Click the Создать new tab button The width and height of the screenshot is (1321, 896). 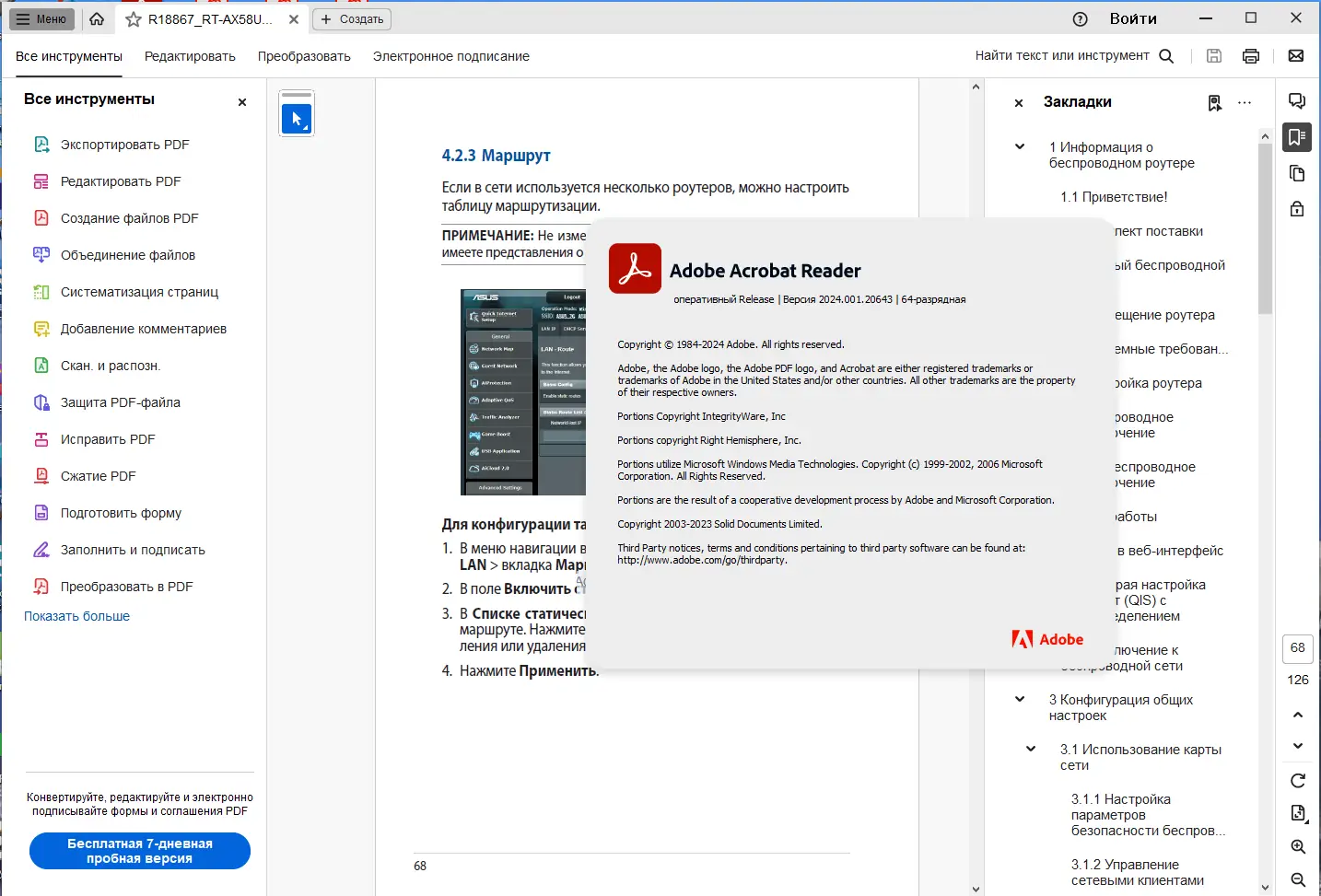coord(352,19)
